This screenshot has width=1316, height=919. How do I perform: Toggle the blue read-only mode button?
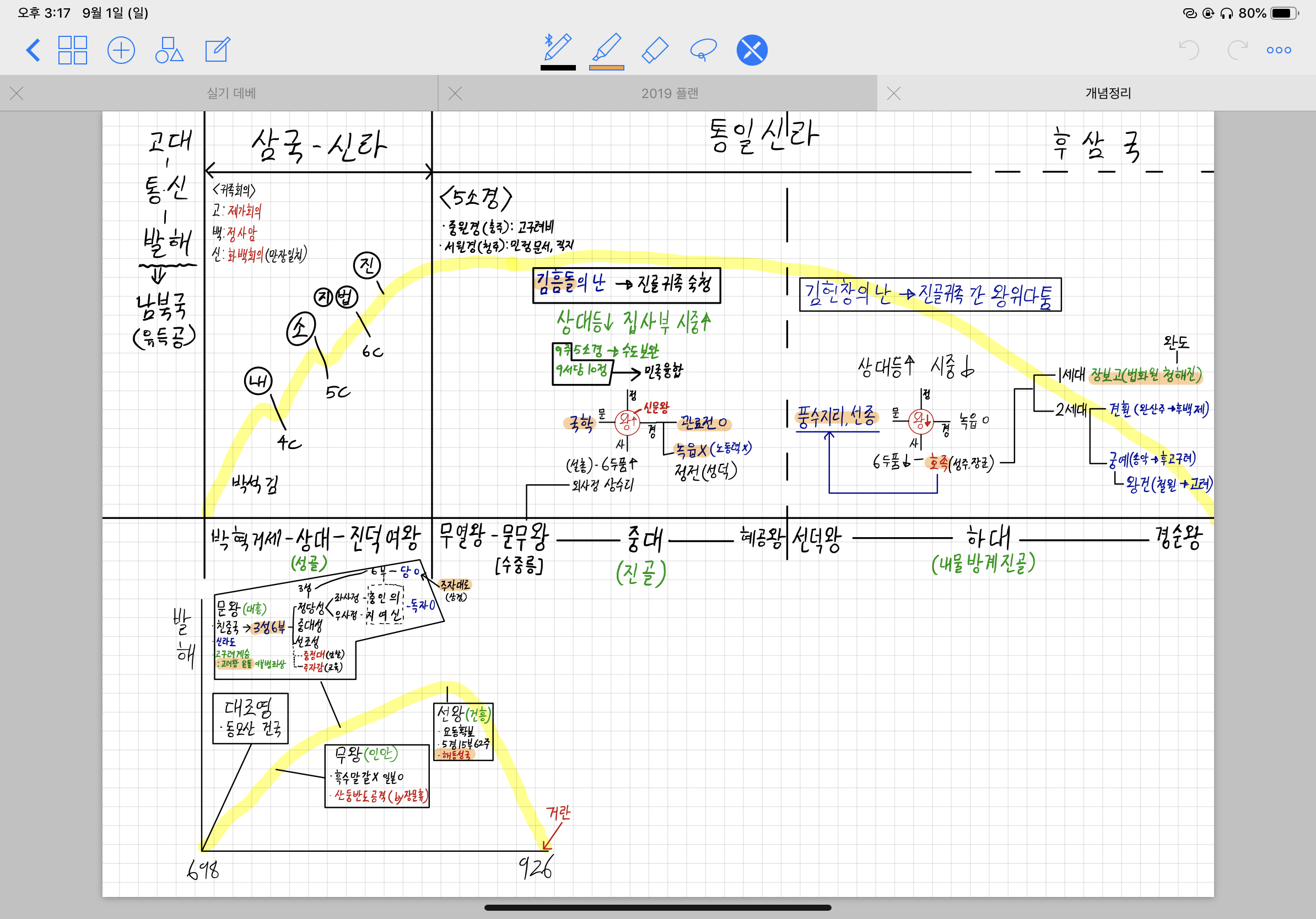pyautogui.click(x=752, y=50)
